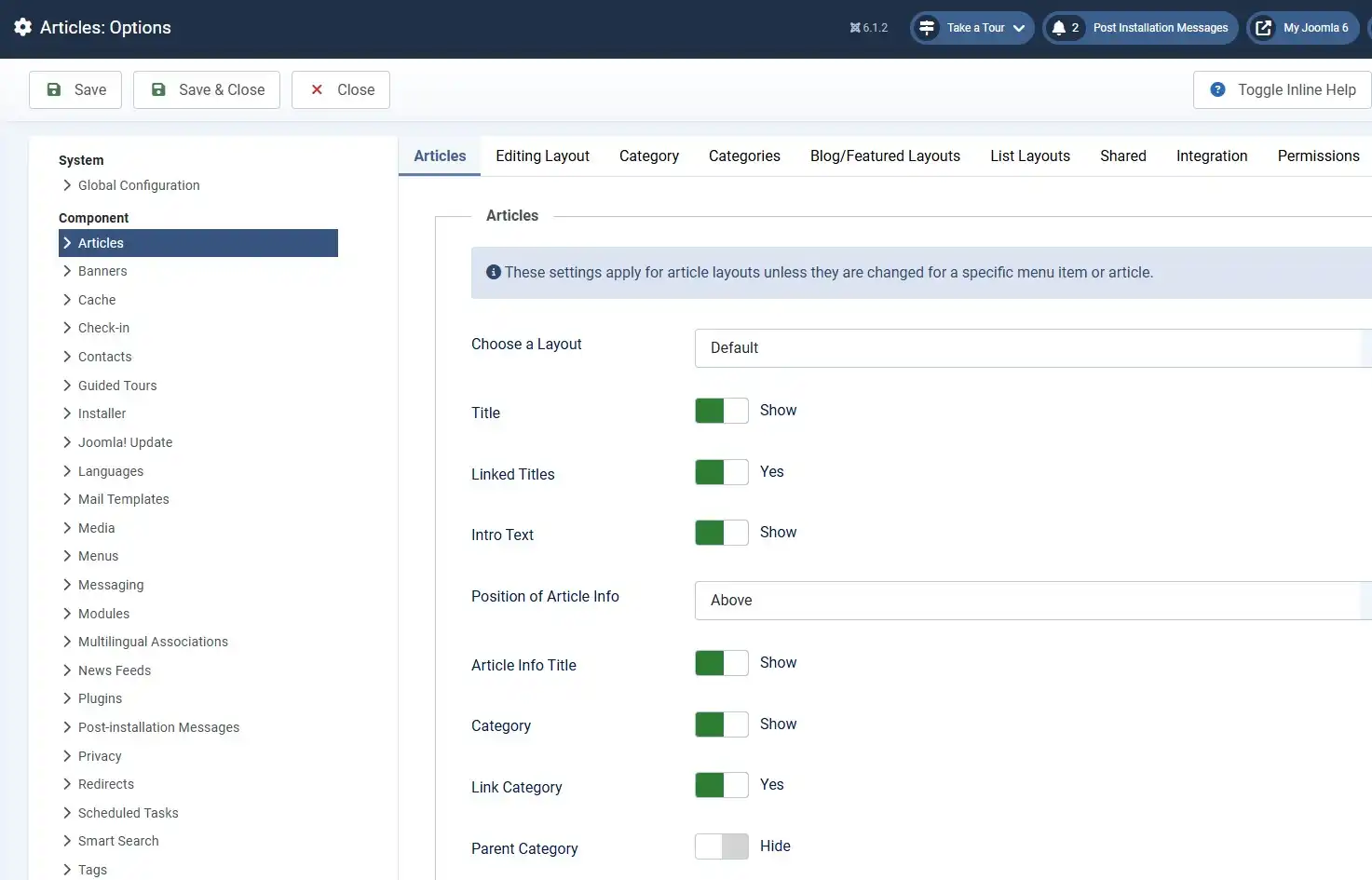Select Articles in Component list

(x=198, y=243)
